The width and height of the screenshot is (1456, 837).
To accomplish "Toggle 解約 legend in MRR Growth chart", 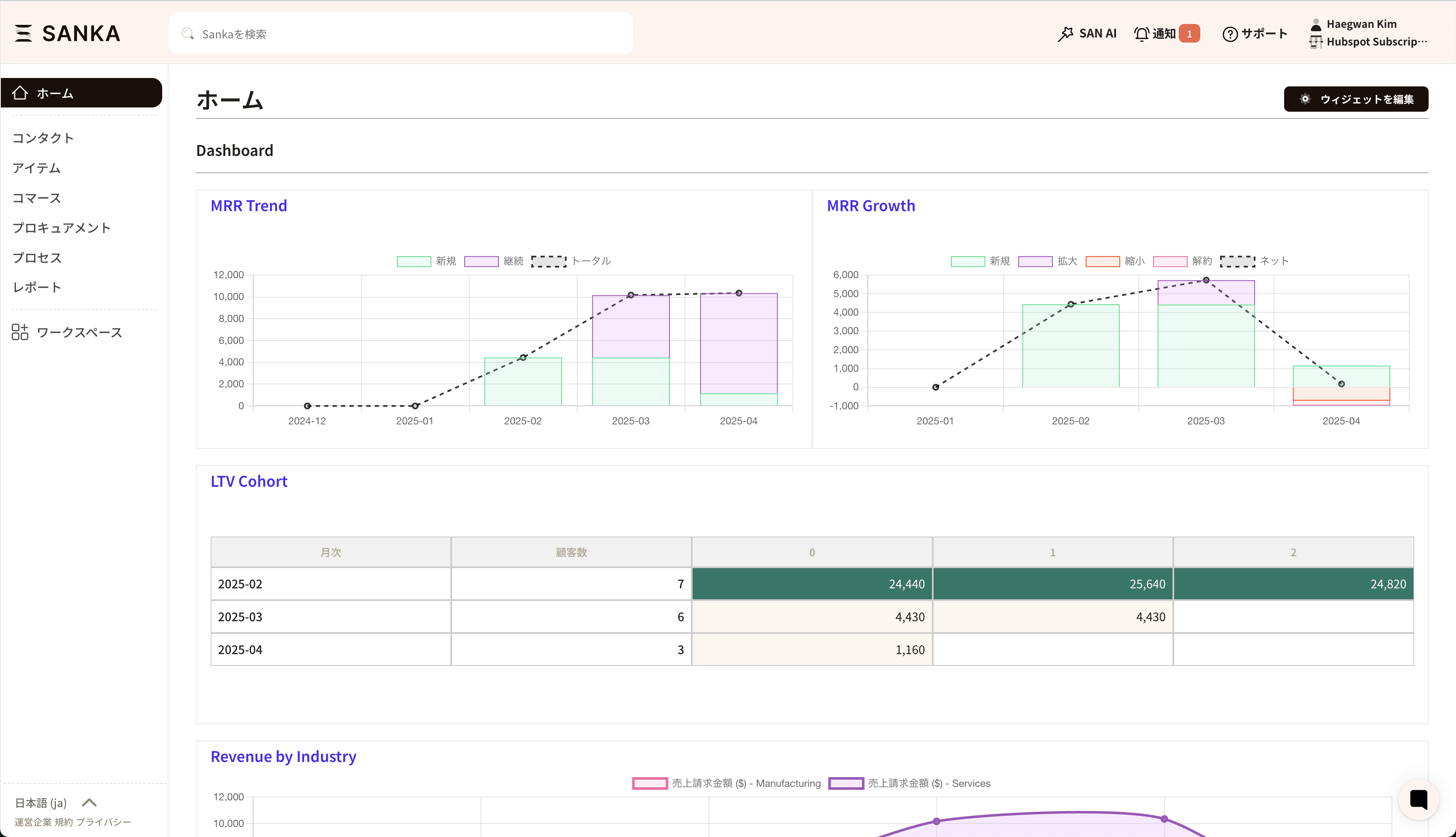I will tap(1182, 261).
